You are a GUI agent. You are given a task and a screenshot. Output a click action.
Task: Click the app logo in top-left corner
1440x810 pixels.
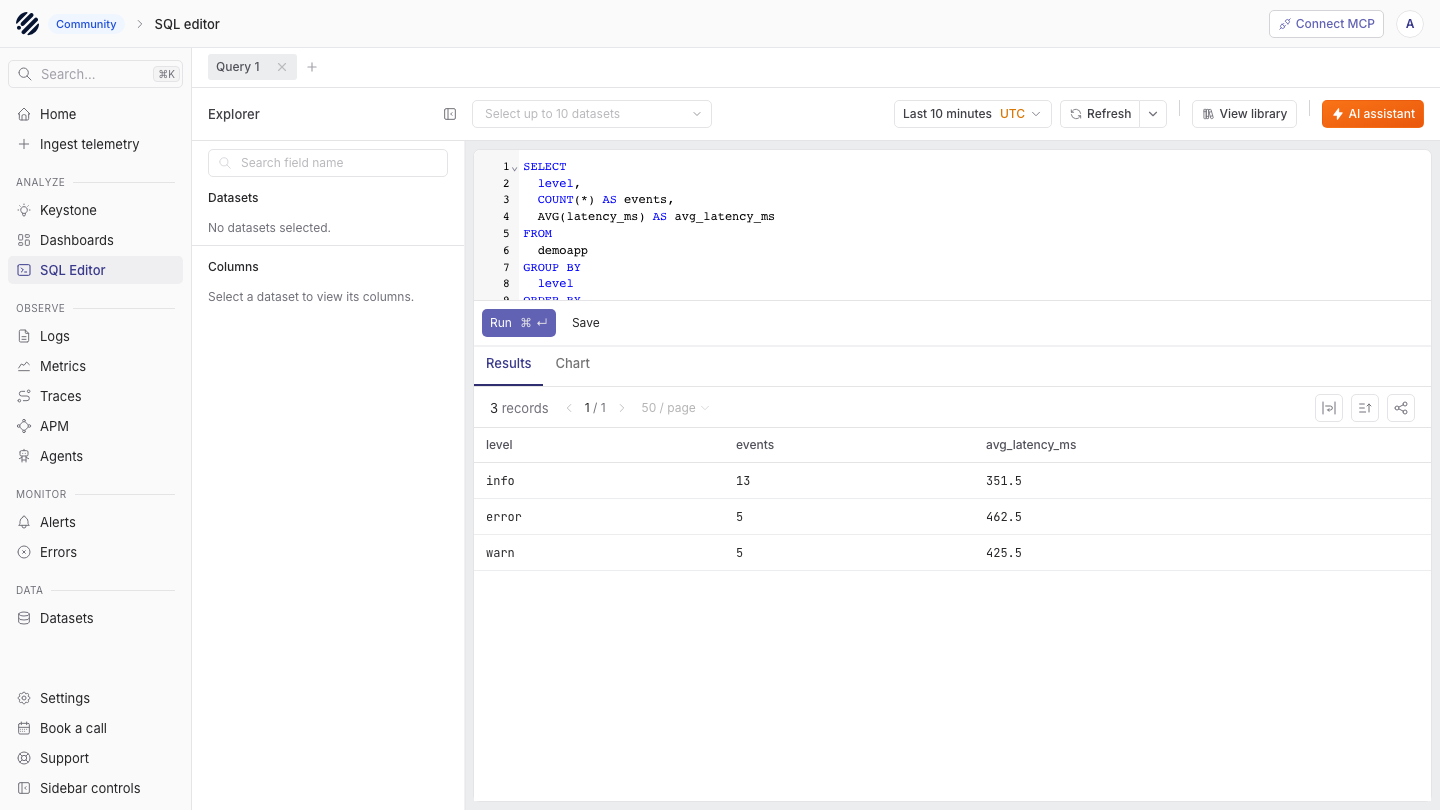[x=27, y=24]
